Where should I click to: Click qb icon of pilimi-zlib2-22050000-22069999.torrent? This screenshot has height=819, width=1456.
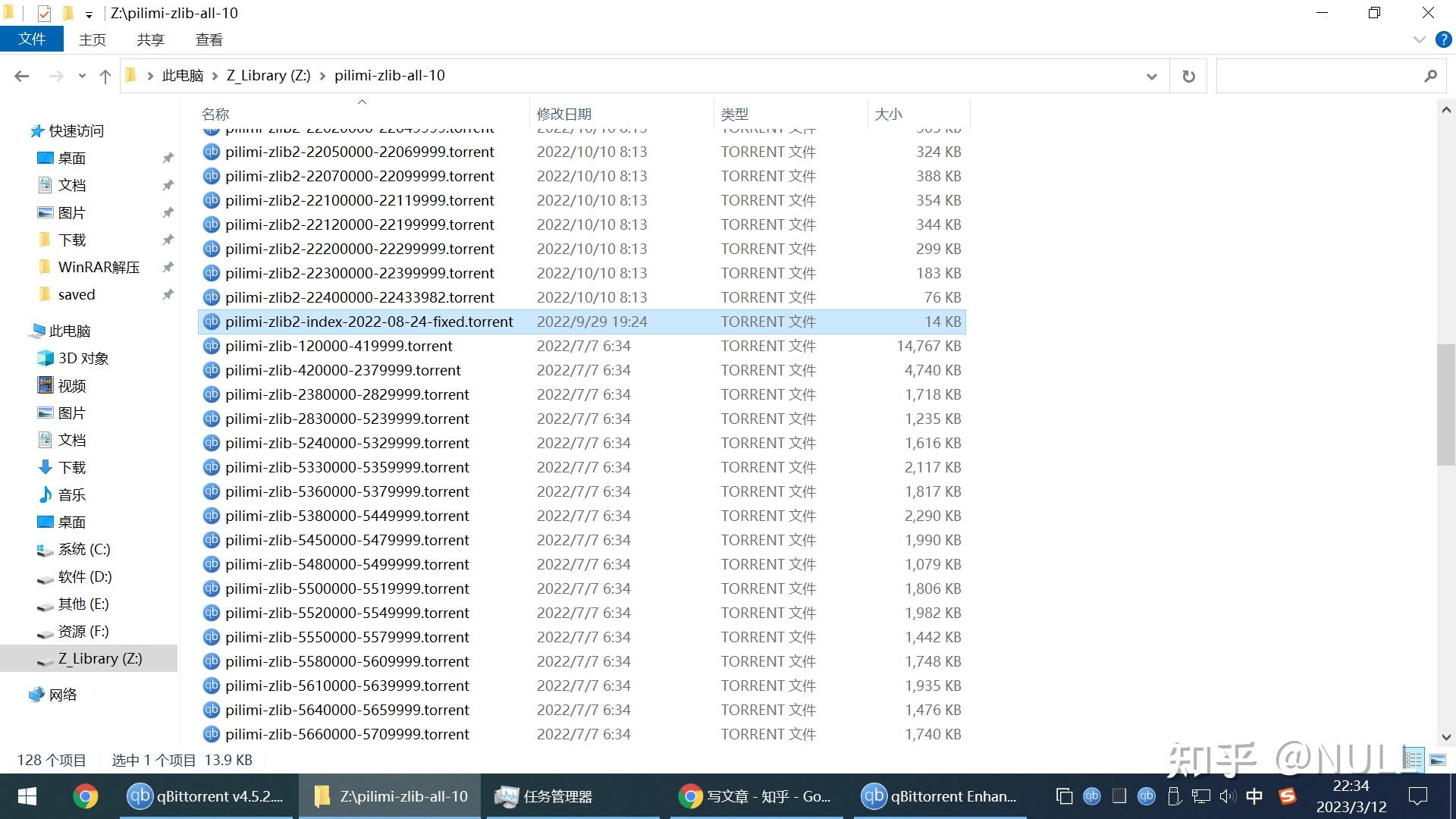coord(212,152)
